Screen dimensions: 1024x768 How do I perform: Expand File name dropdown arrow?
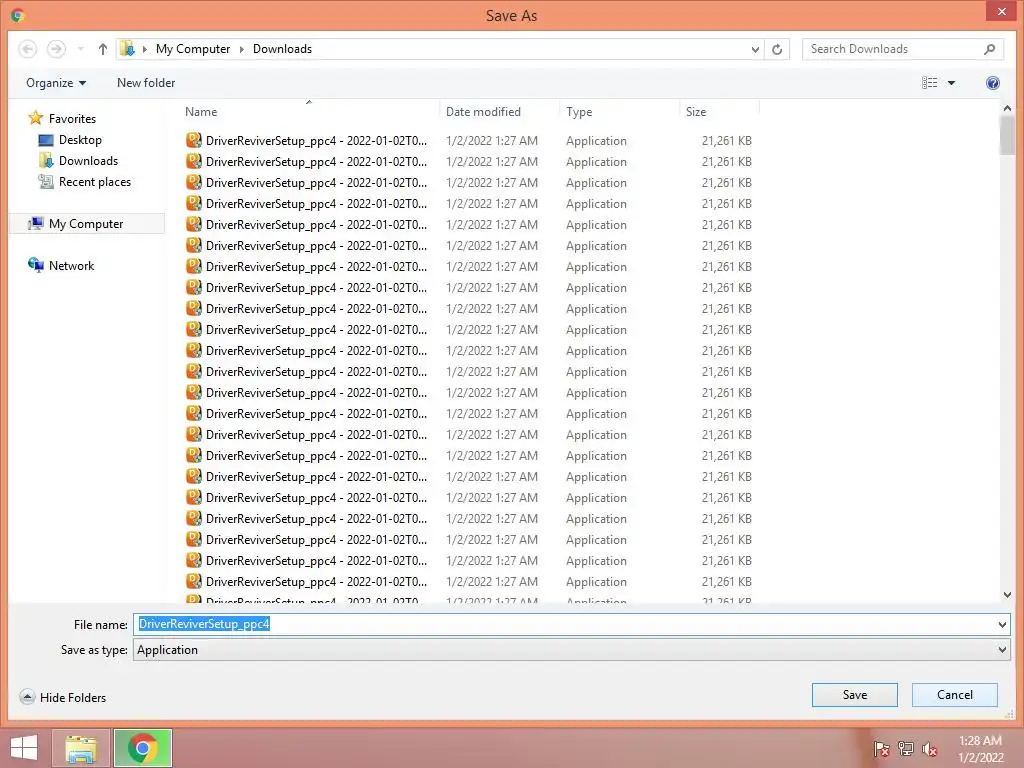click(x=1002, y=624)
